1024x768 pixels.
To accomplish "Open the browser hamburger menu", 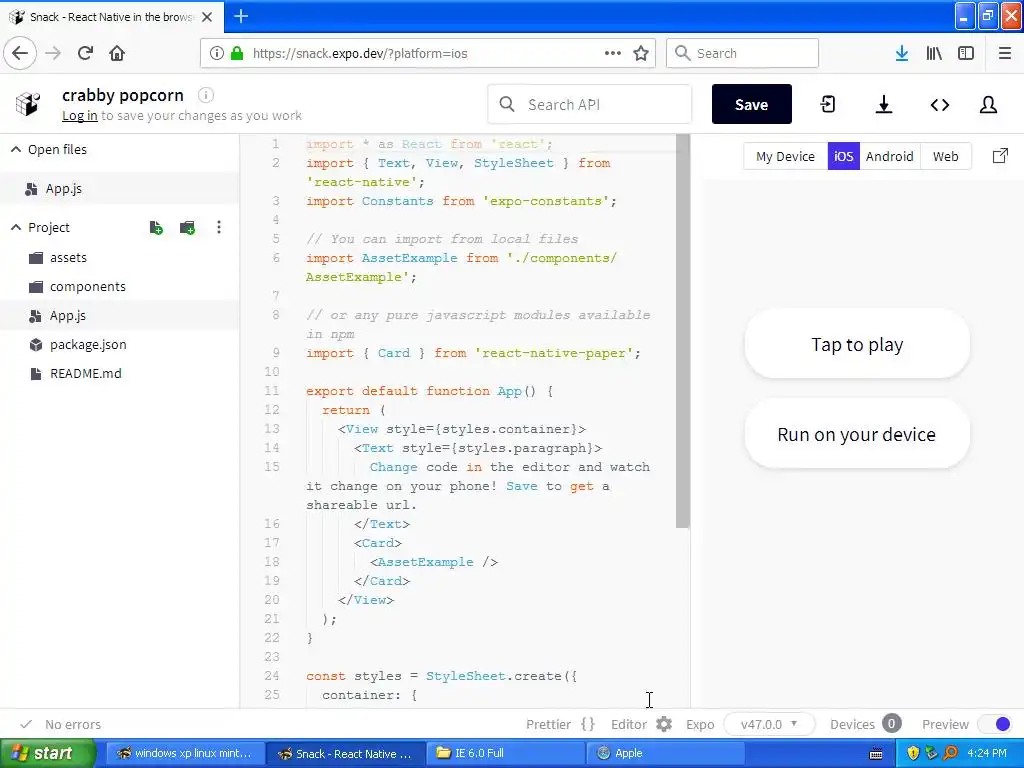I will (x=1005, y=53).
